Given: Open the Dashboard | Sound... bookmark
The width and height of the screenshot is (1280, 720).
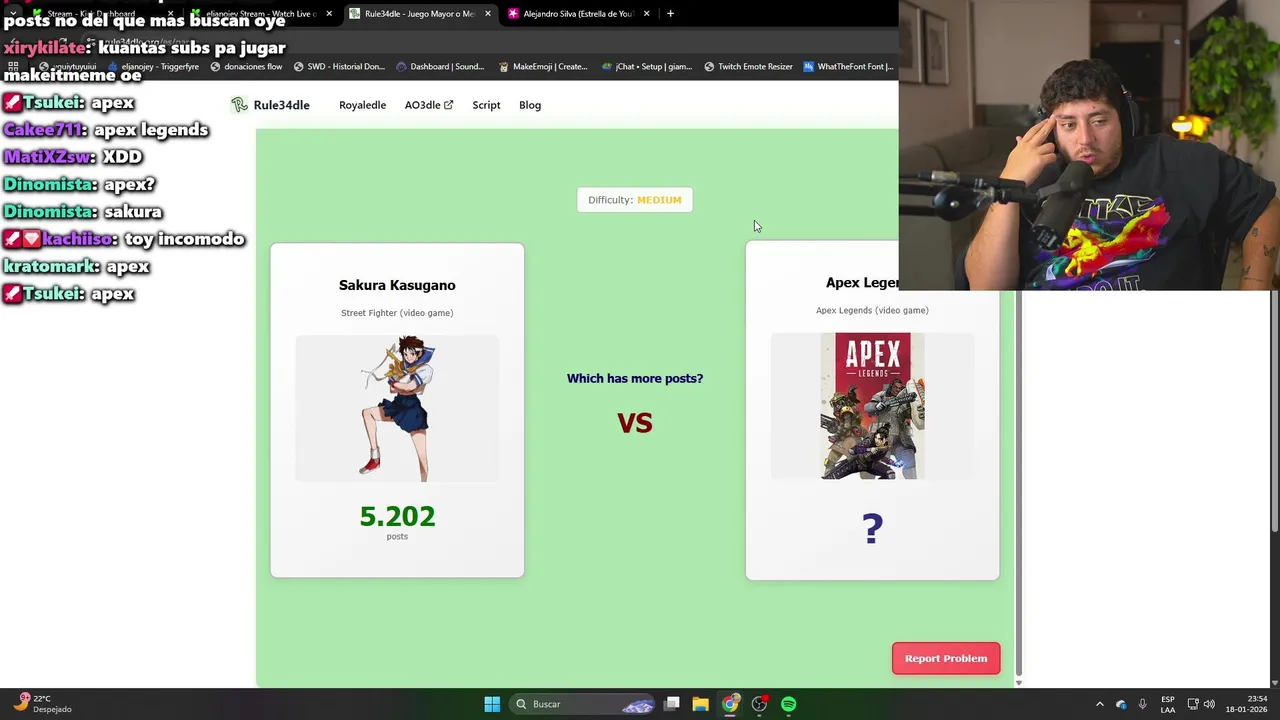Looking at the screenshot, I should [440, 67].
